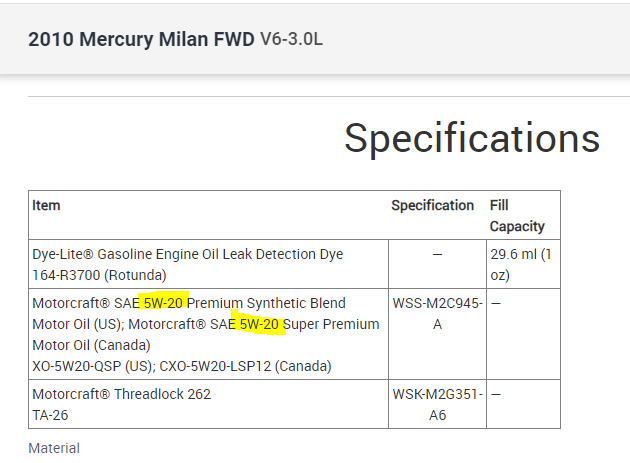This screenshot has width=630, height=463.
Task: Click the 164-R3700 (Rotunda) part number
Action: [x=99, y=274]
